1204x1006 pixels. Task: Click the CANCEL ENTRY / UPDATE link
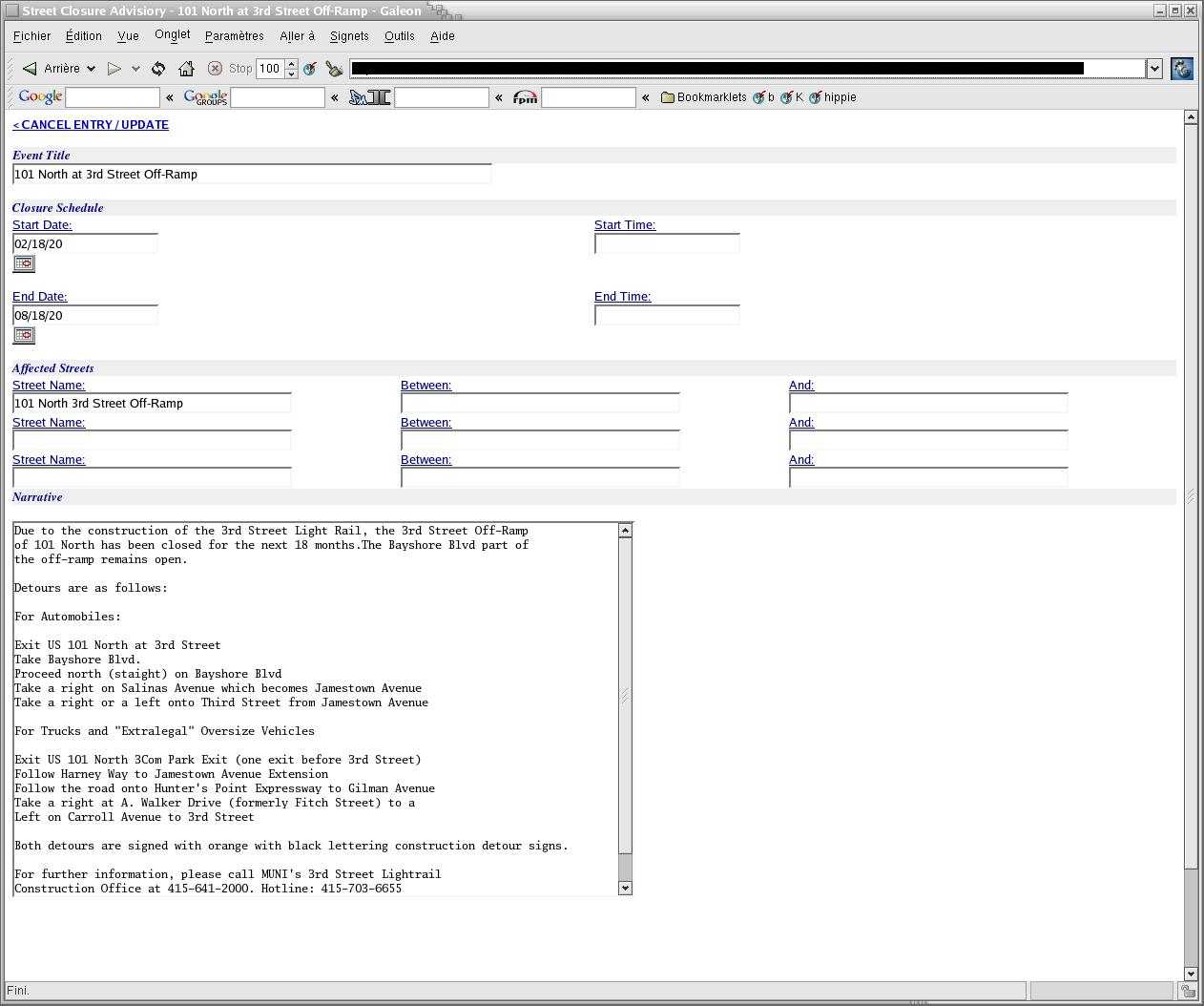(91, 125)
